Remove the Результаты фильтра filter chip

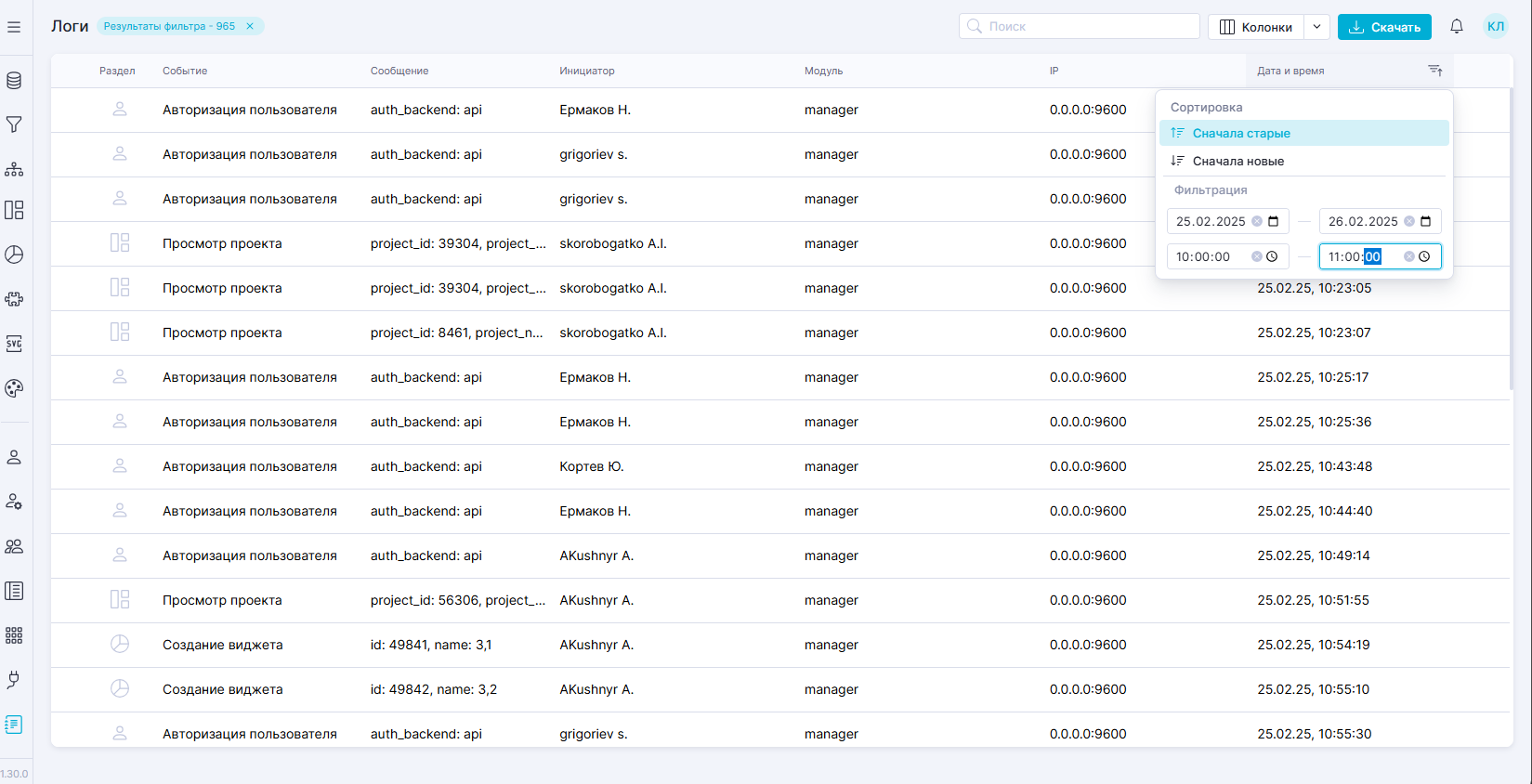click(250, 26)
